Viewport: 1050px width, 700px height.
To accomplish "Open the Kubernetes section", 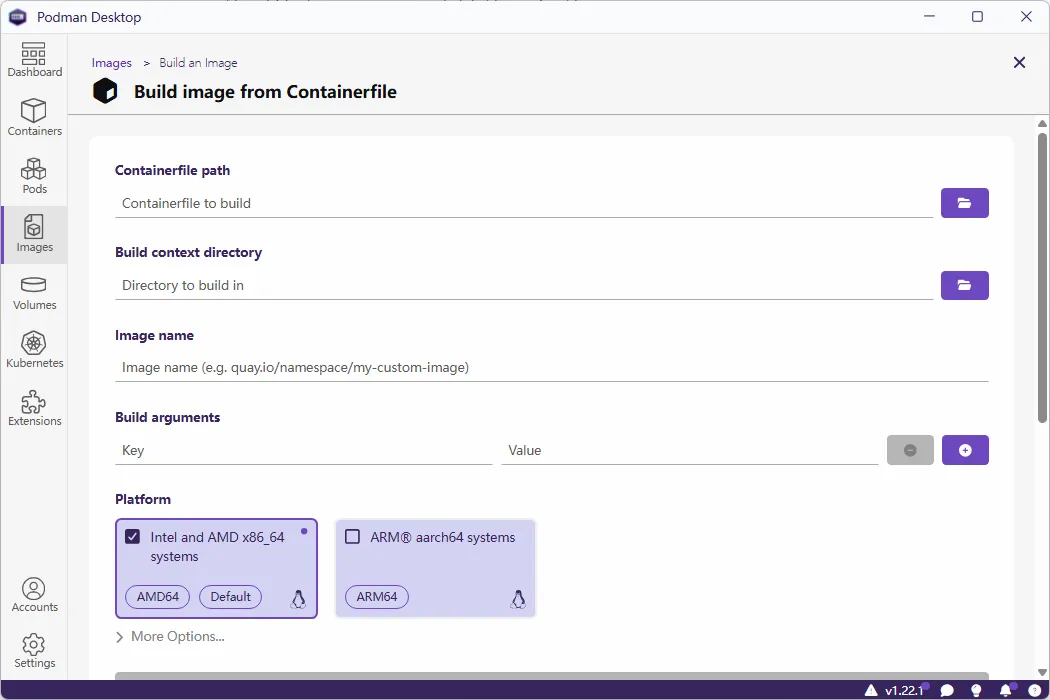I will click(34, 351).
